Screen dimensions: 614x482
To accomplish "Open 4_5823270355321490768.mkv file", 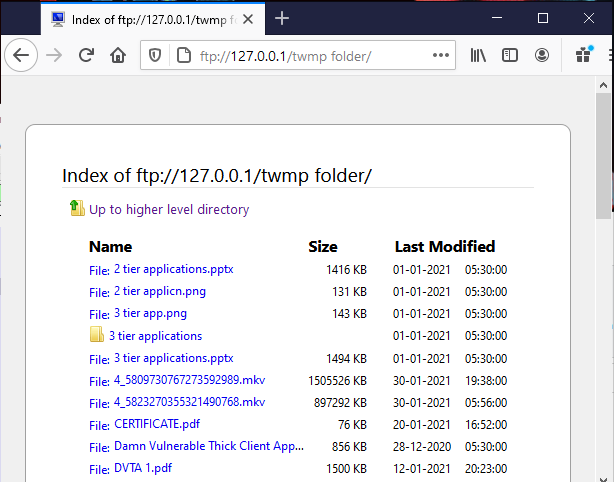I will point(190,402).
